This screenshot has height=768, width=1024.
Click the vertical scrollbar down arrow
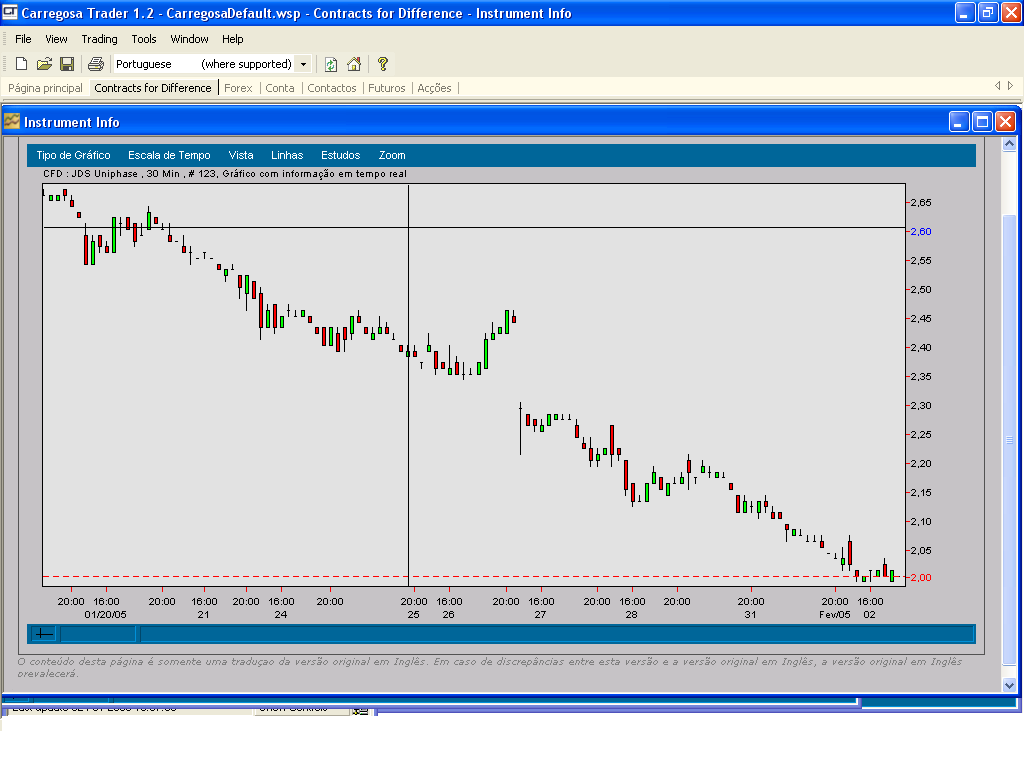pyautogui.click(x=1009, y=685)
